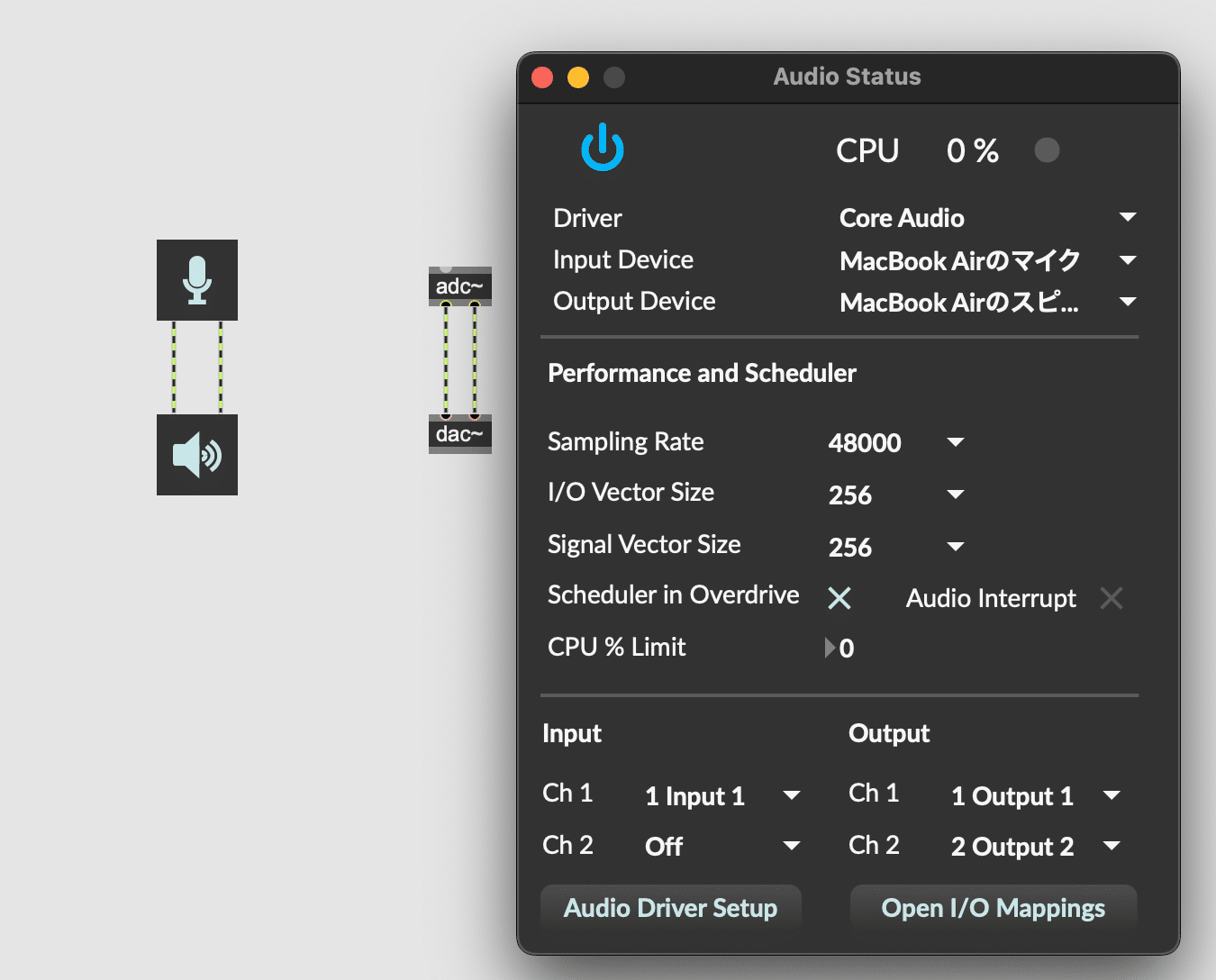This screenshot has width=1216, height=980.
Task: Select the adc~ object box
Action: click(x=459, y=287)
